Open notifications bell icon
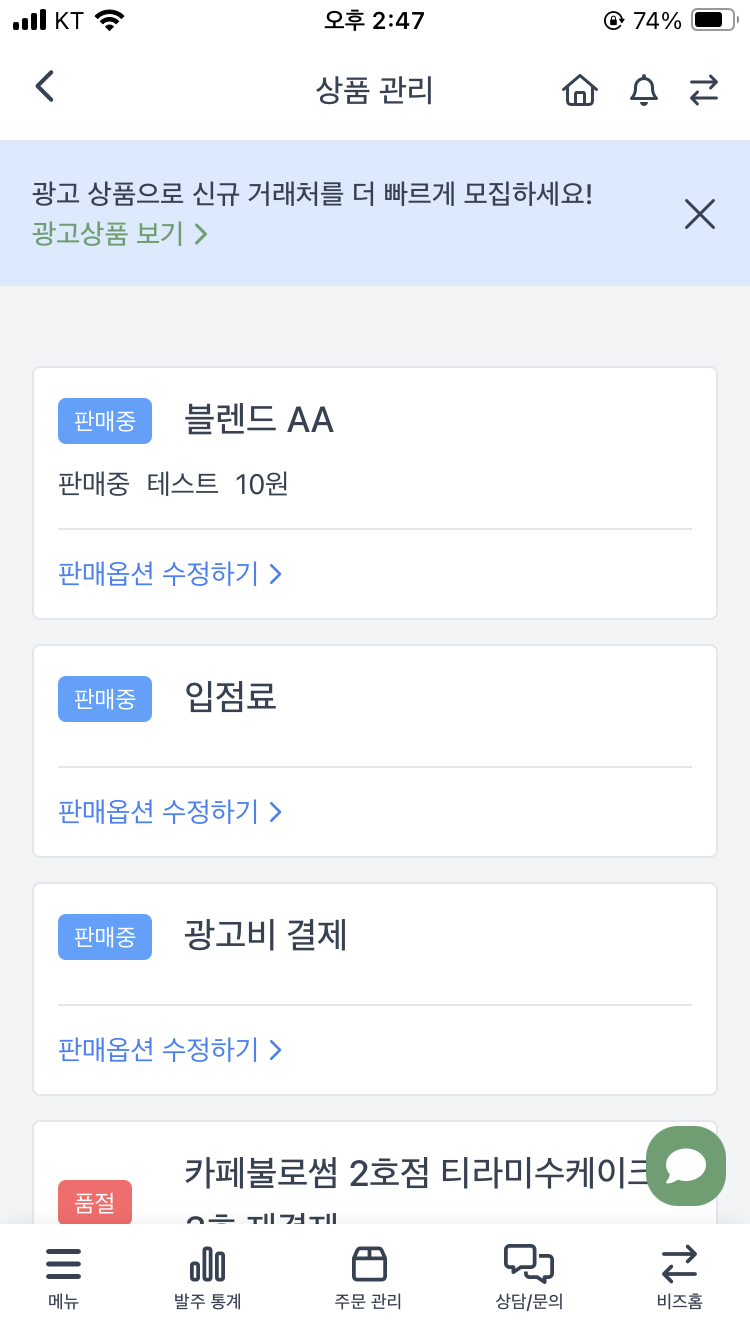This screenshot has width=750, height=1334. [x=643, y=91]
